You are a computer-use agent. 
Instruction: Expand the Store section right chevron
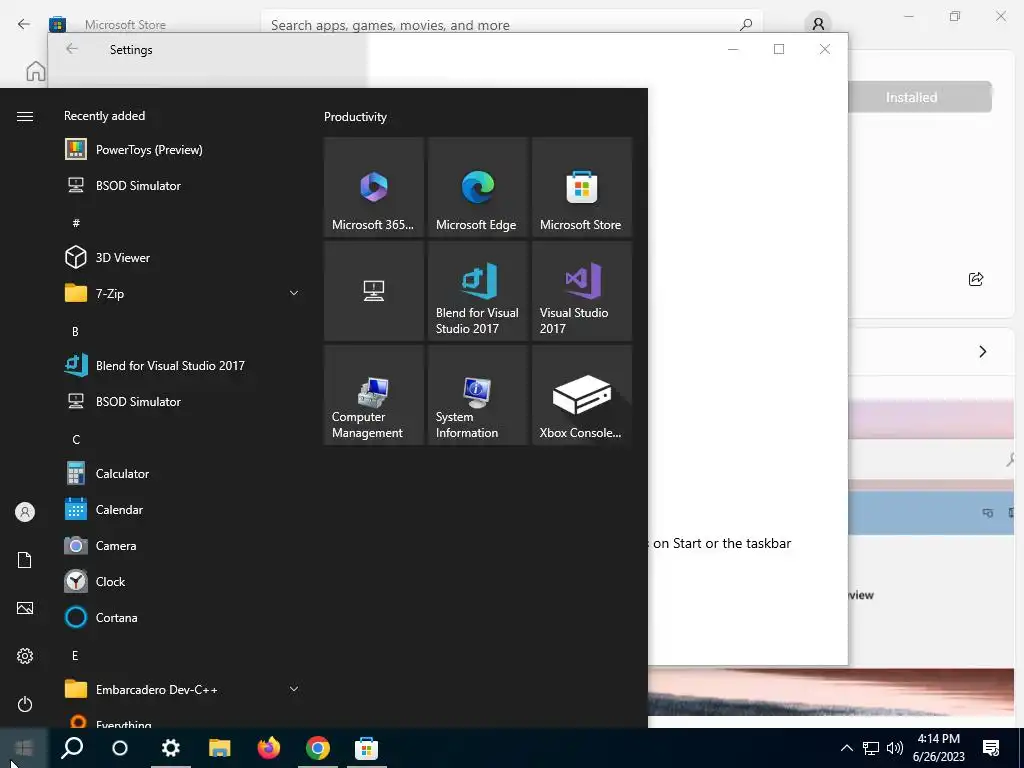coord(983,351)
